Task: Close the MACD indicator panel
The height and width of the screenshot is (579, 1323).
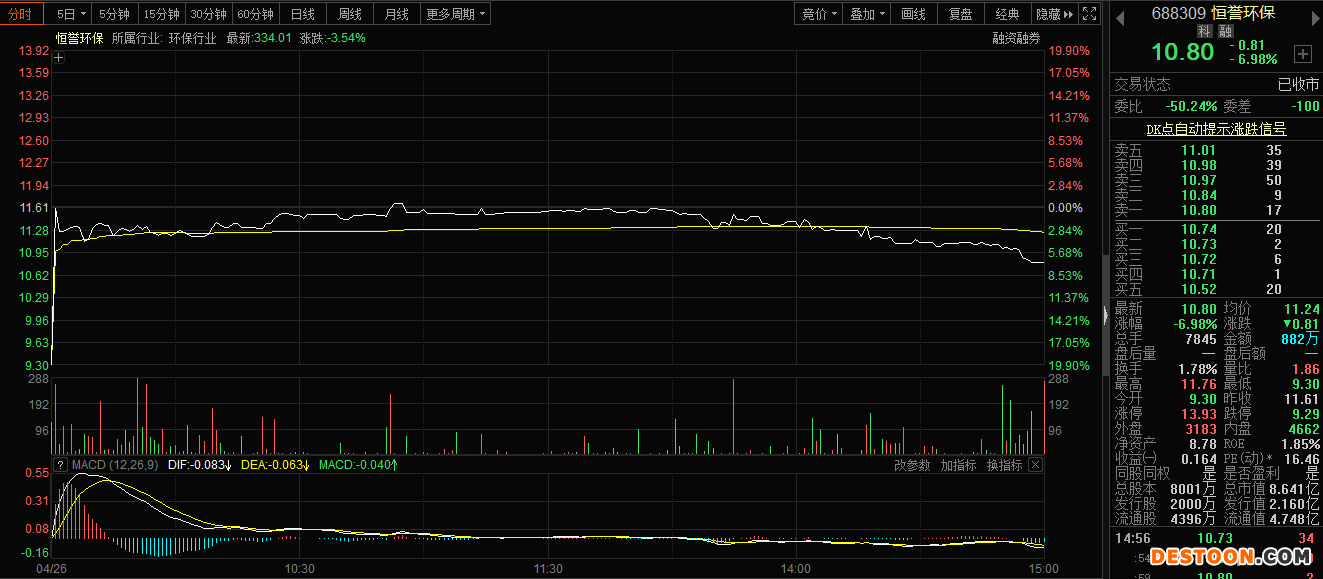Action: tap(1035, 465)
